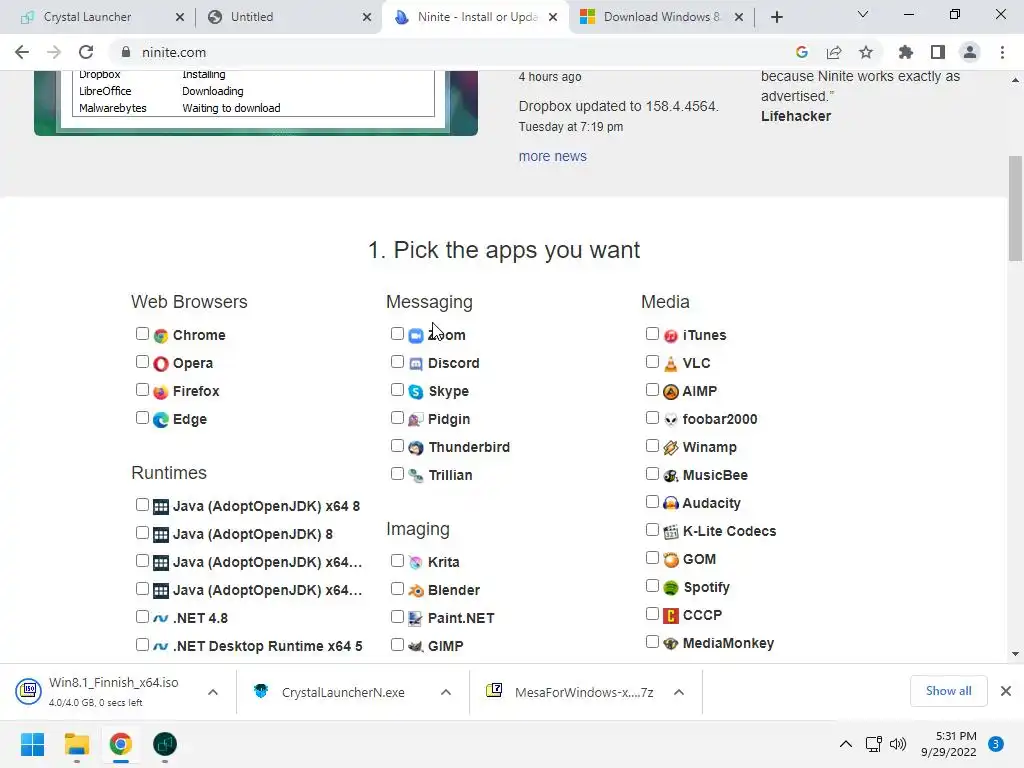Open the Chrome profile avatar icon
1024x768 pixels.
(970, 52)
